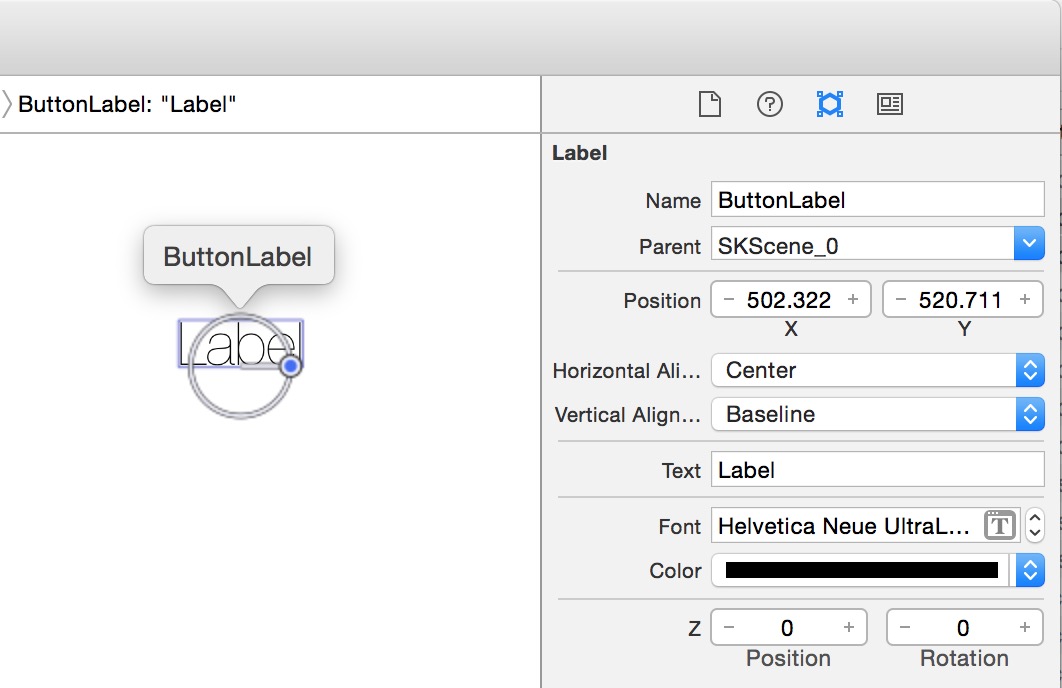The width and height of the screenshot is (1062, 688).
Task: Select ButtonLabel breadcrumb in jump bar
Action: coord(127,104)
